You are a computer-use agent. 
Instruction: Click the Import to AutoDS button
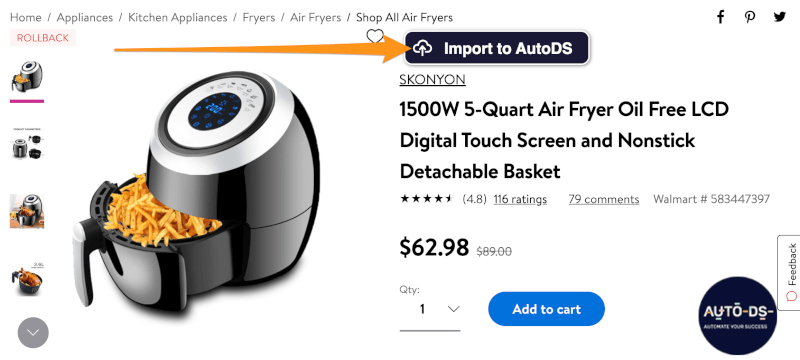[x=496, y=48]
